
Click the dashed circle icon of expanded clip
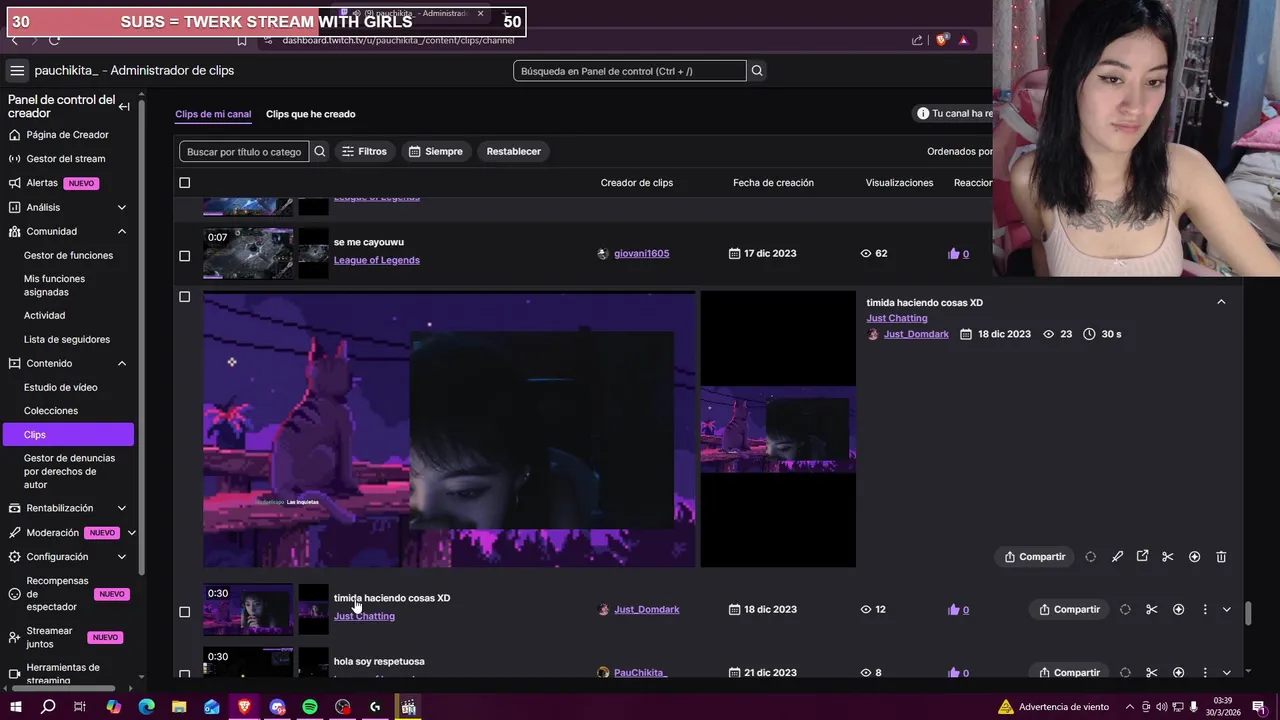tap(1090, 557)
